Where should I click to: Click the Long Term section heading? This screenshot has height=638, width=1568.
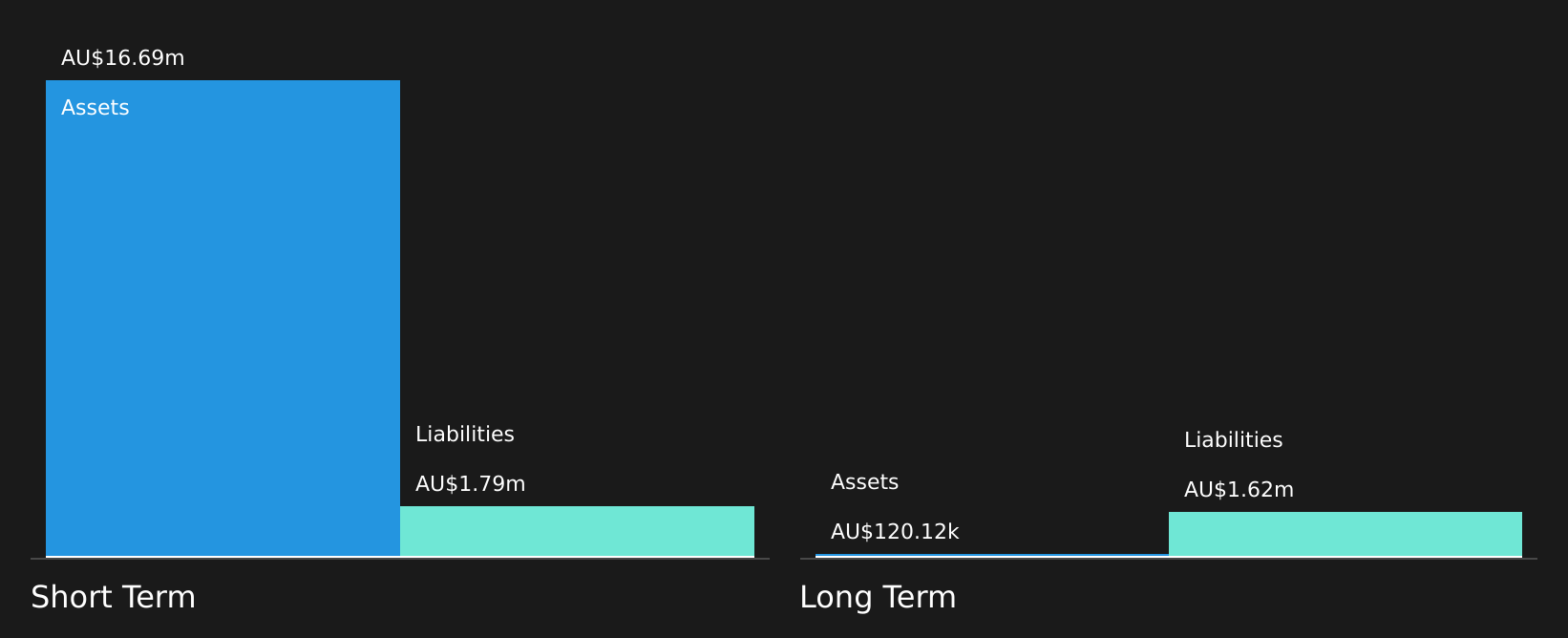click(x=878, y=597)
